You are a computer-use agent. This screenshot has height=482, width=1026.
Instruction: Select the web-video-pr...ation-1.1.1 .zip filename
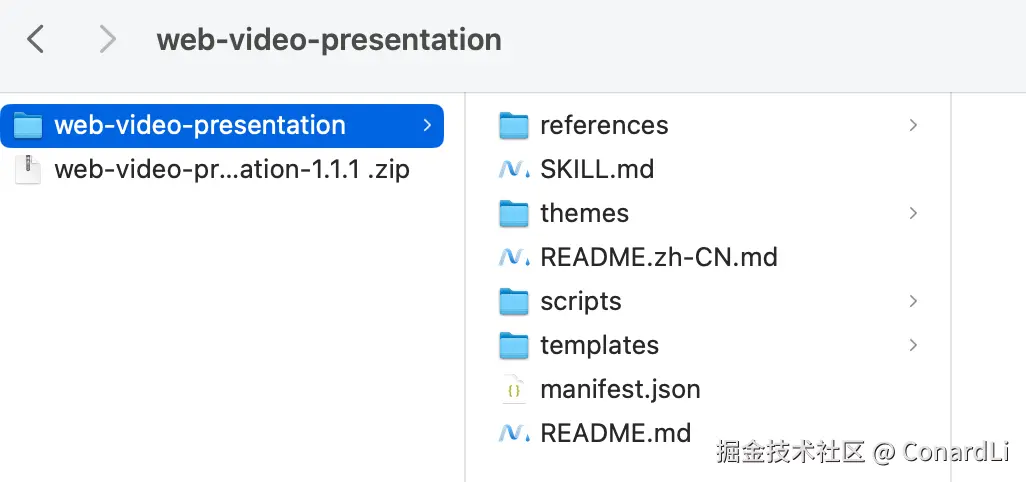click(x=232, y=169)
